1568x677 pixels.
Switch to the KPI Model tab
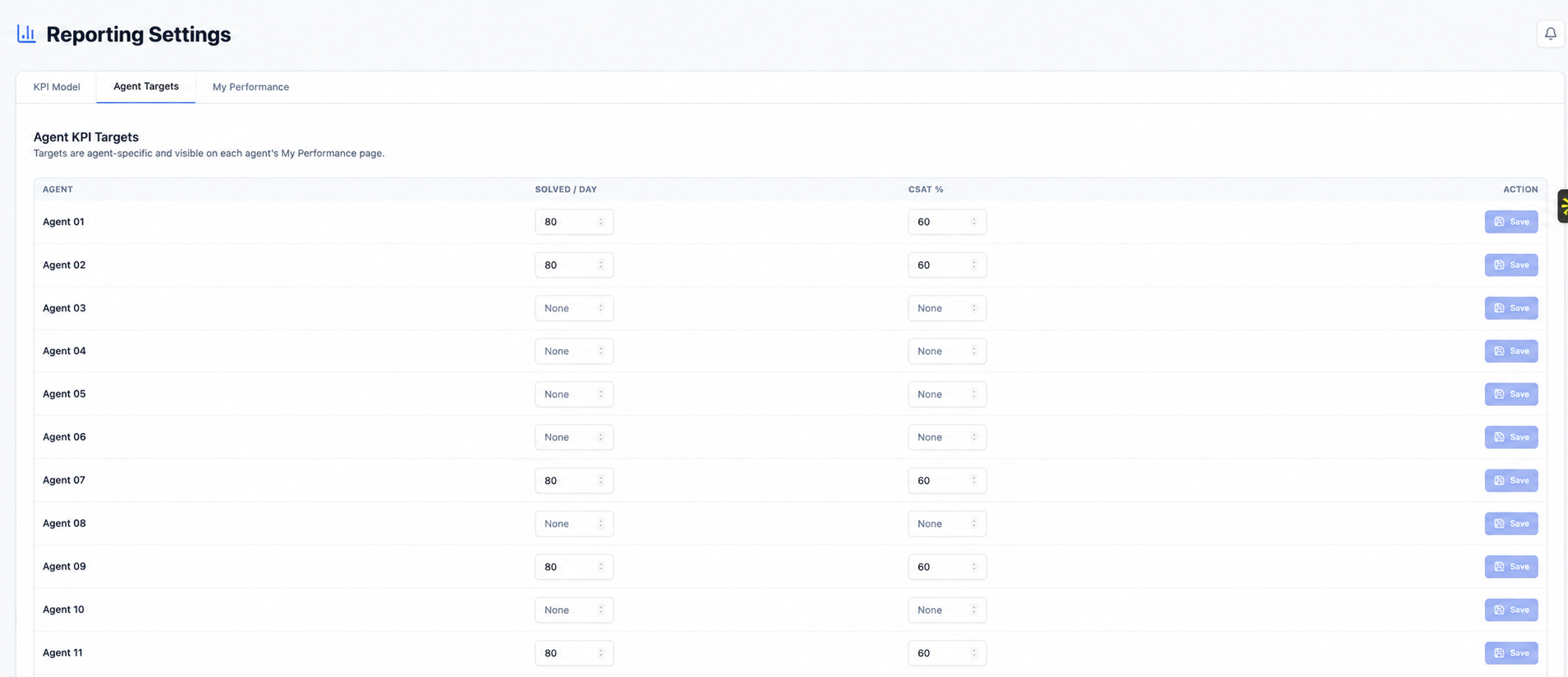57,87
